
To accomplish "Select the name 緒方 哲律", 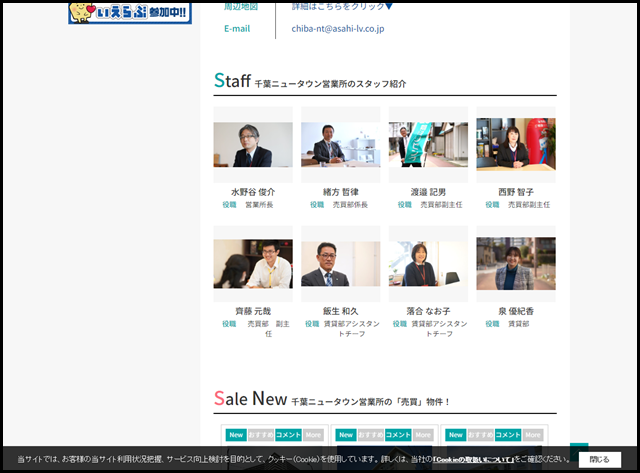I will point(341,192).
